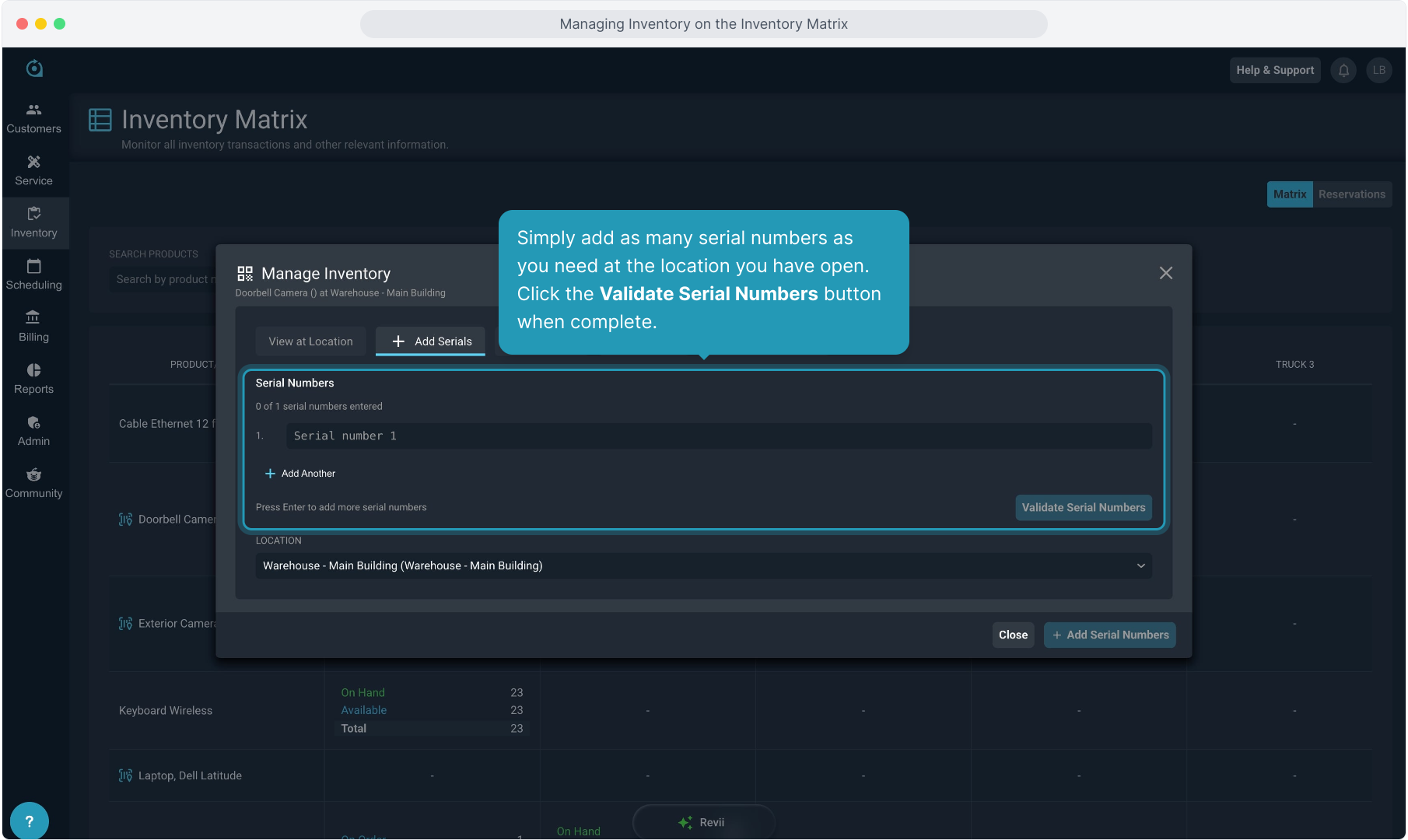
Task: Click the Validate Serial Numbers button
Action: [1083, 507]
